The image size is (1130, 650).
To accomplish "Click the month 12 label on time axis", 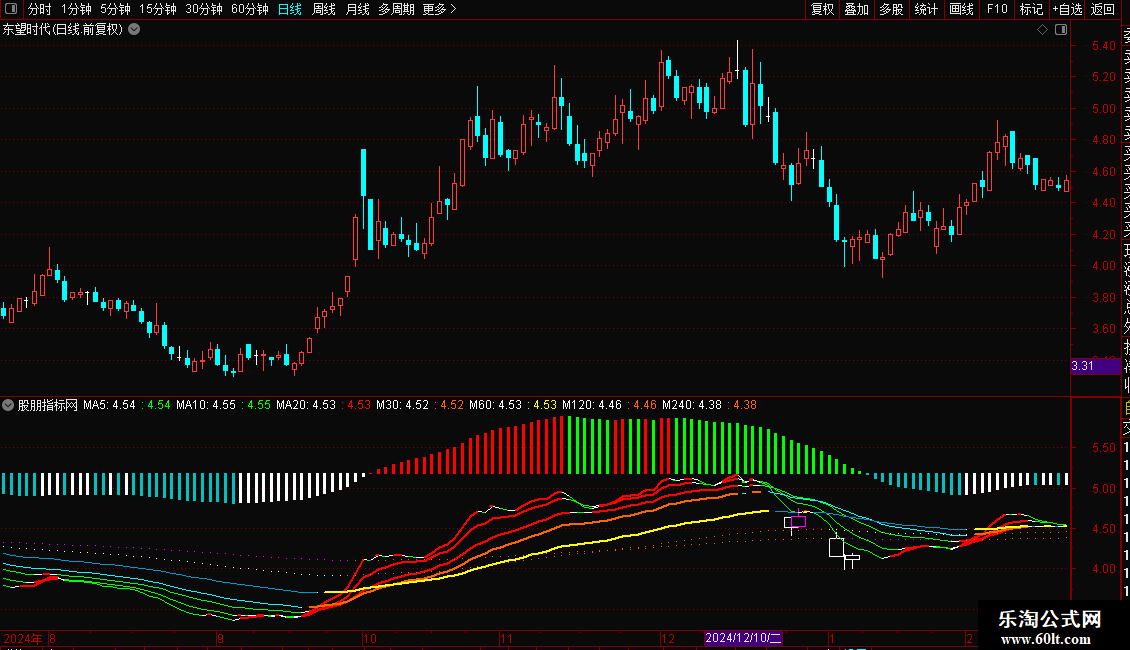I will pyautogui.click(x=668, y=638).
